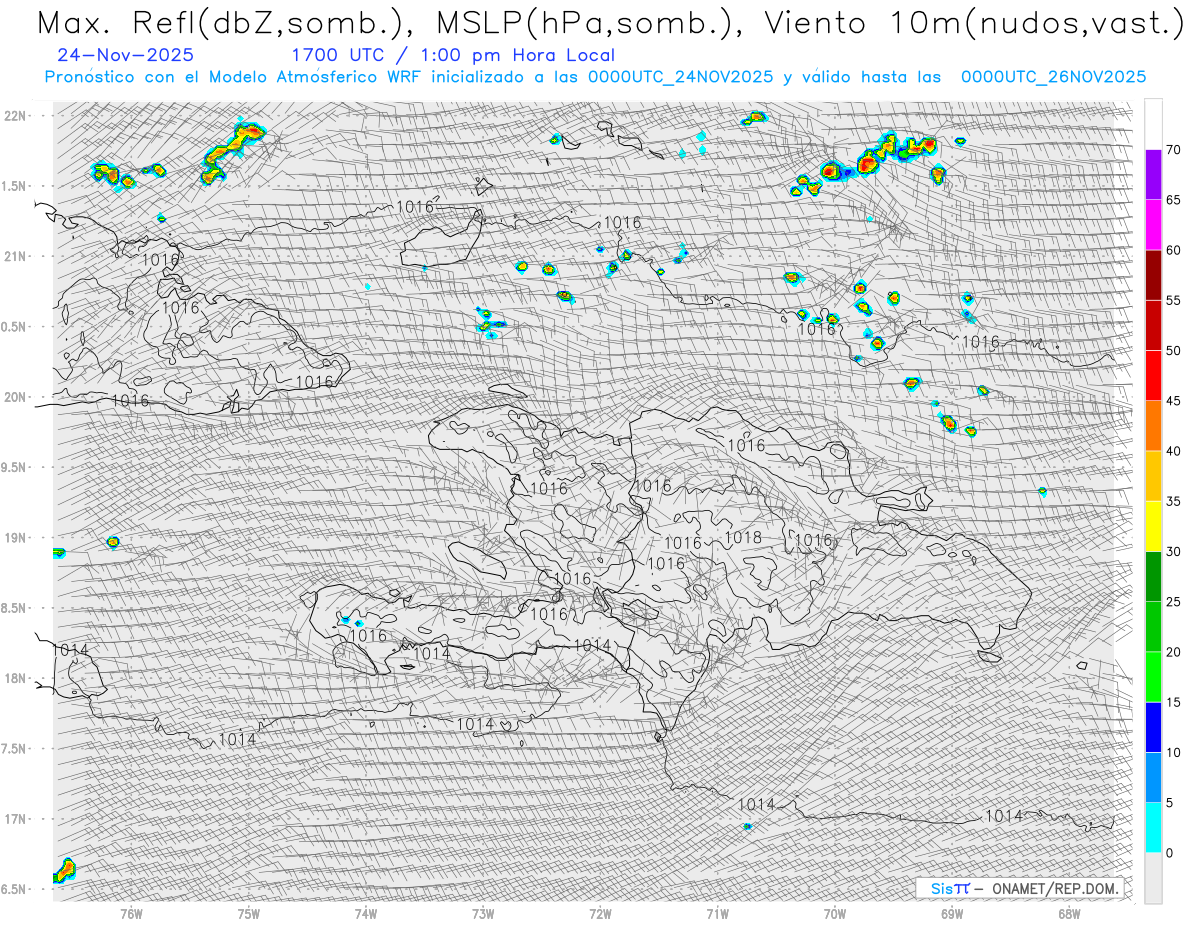This screenshot has width=1200, height=927.
Task: Click the orange 40-45 dBZ colorbar segment
Action: pos(1153,426)
